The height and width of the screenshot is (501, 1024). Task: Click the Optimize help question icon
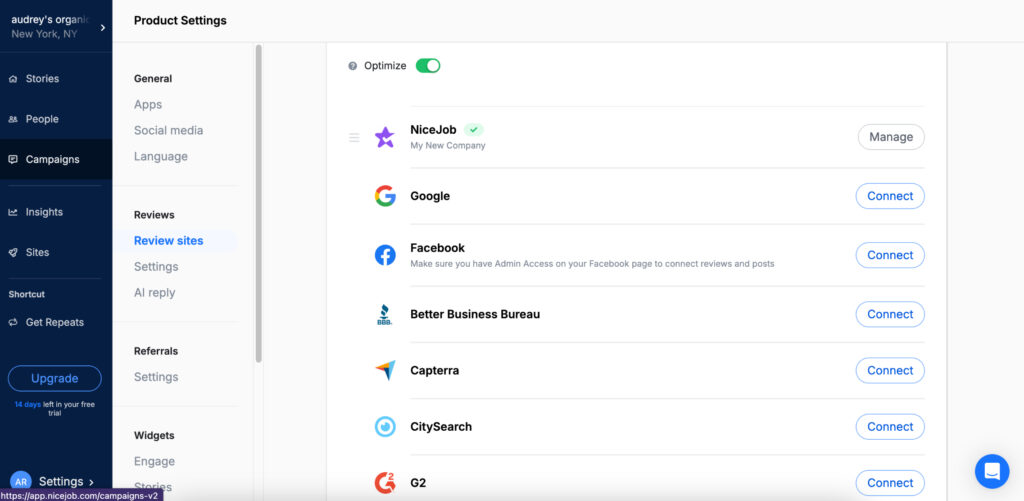353,66
